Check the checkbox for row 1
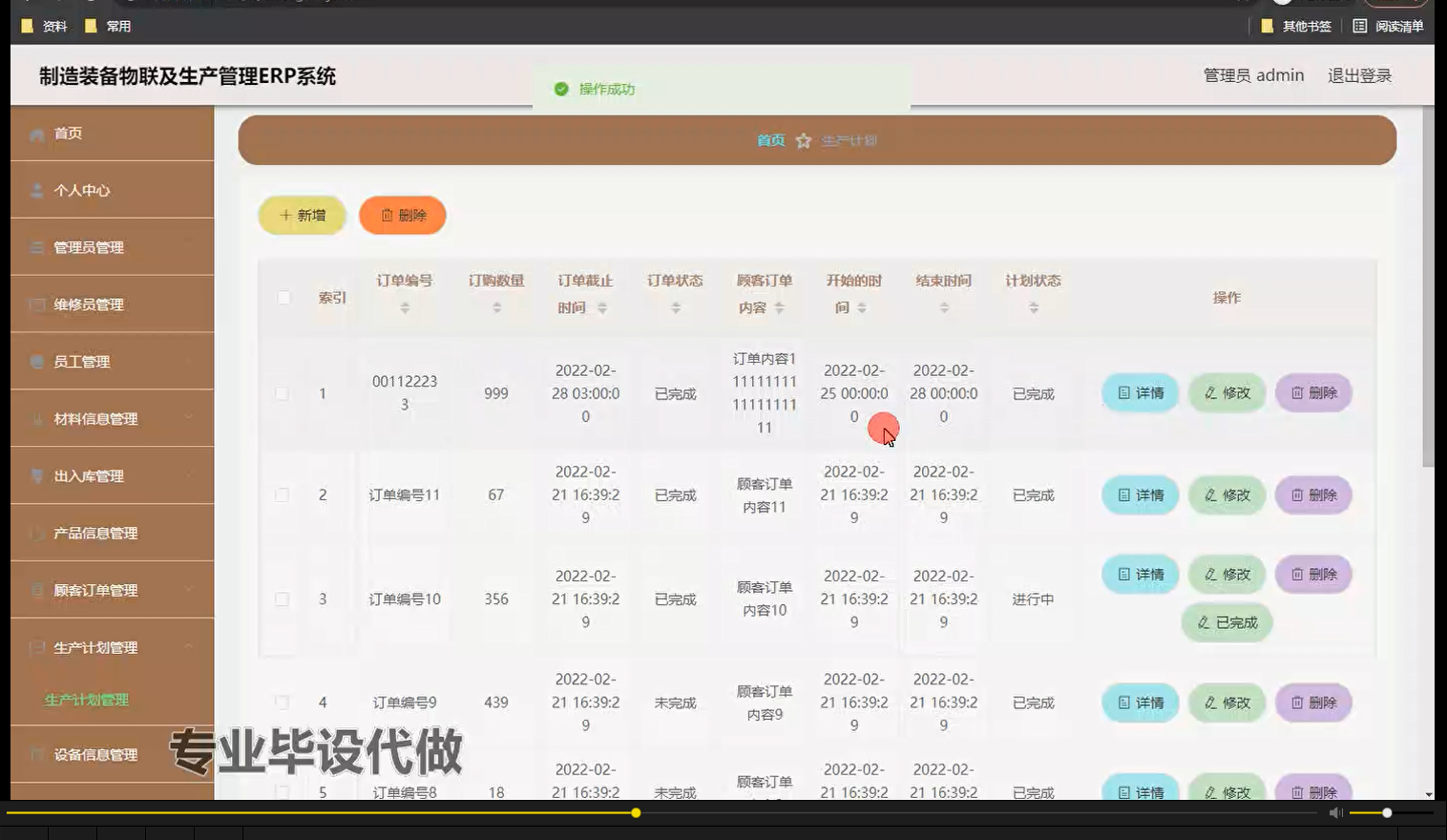1447x840 pixels. tap(283, 392)
